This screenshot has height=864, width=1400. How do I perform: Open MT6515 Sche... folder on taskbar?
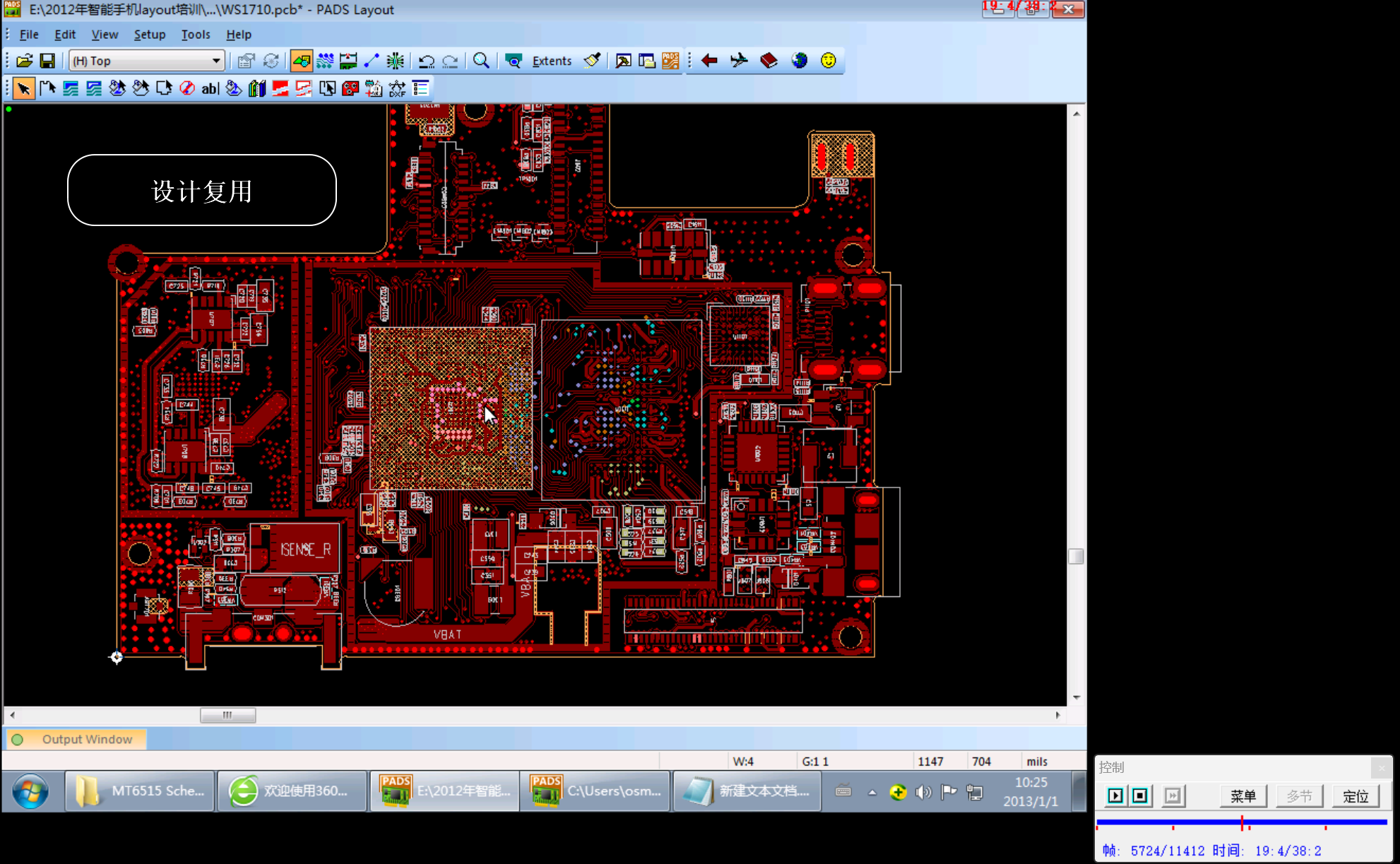140,791
